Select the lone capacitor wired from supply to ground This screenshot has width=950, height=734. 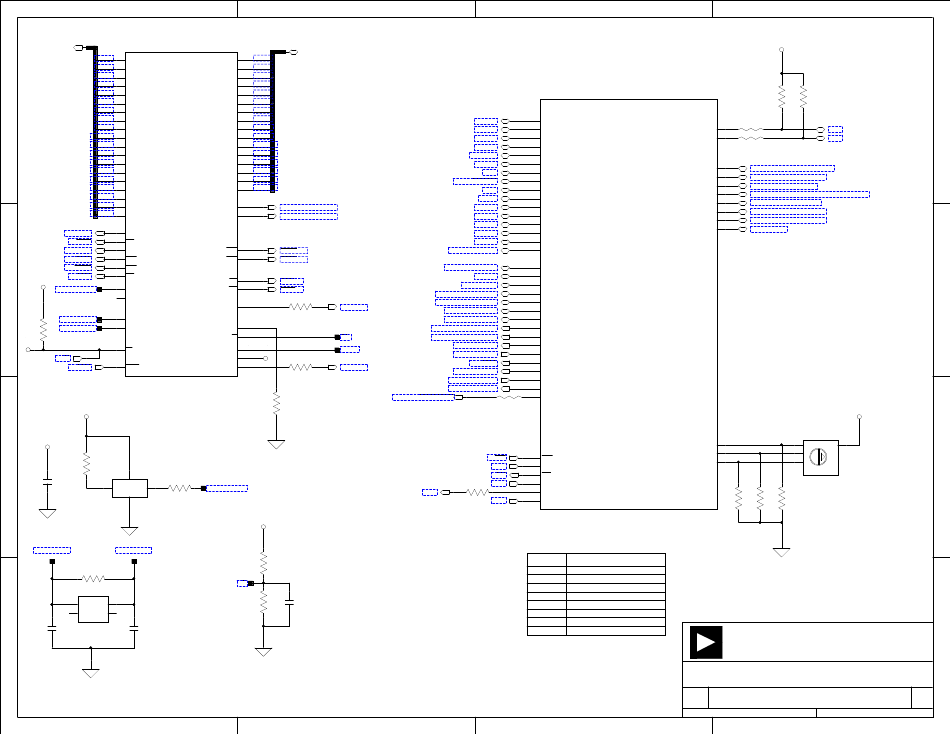tap(47, 482)
